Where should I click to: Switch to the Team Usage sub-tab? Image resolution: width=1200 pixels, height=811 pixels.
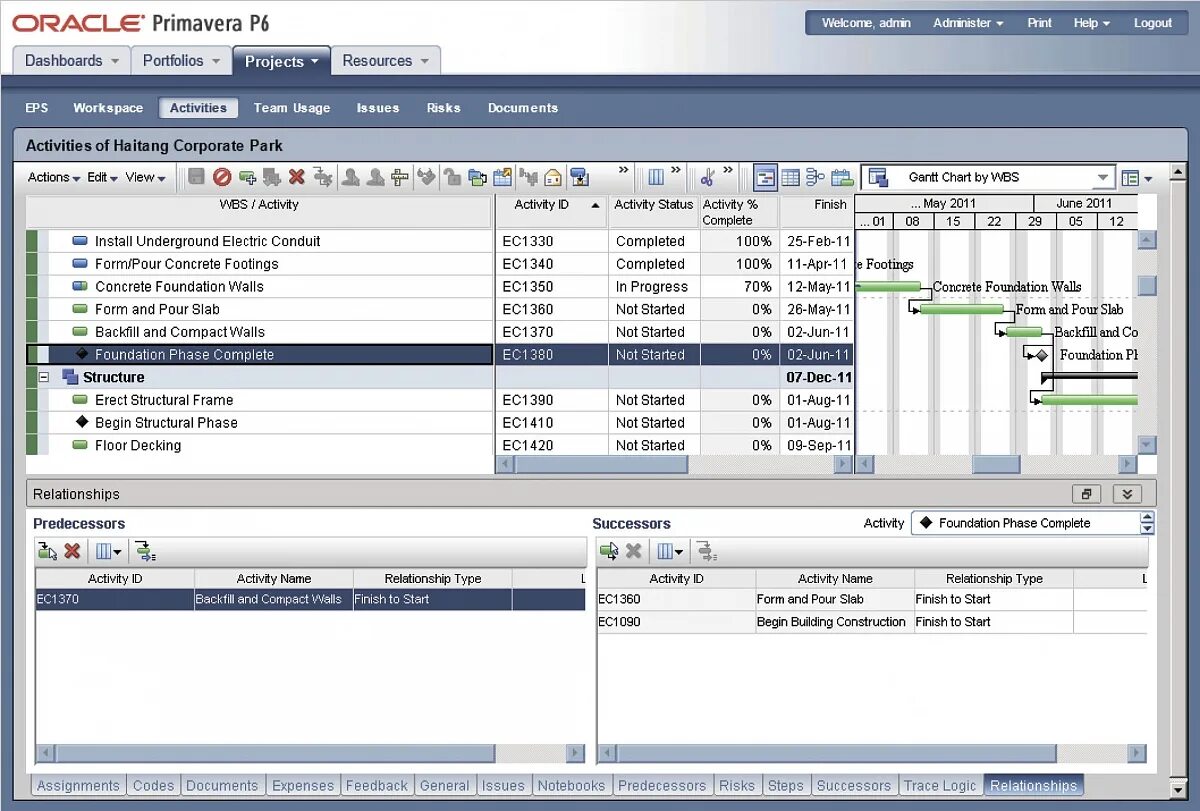pyautogui.click(x=292, y=108)
